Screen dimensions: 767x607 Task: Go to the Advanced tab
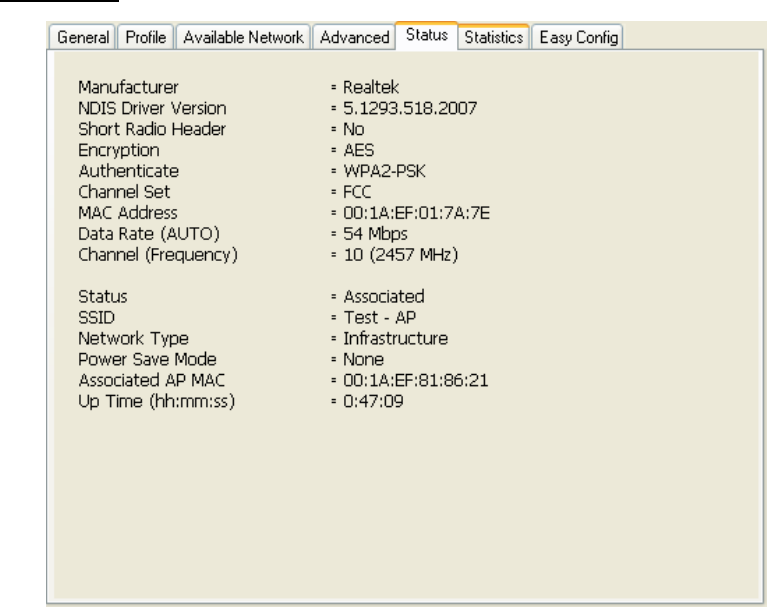[x=355, y=38]
